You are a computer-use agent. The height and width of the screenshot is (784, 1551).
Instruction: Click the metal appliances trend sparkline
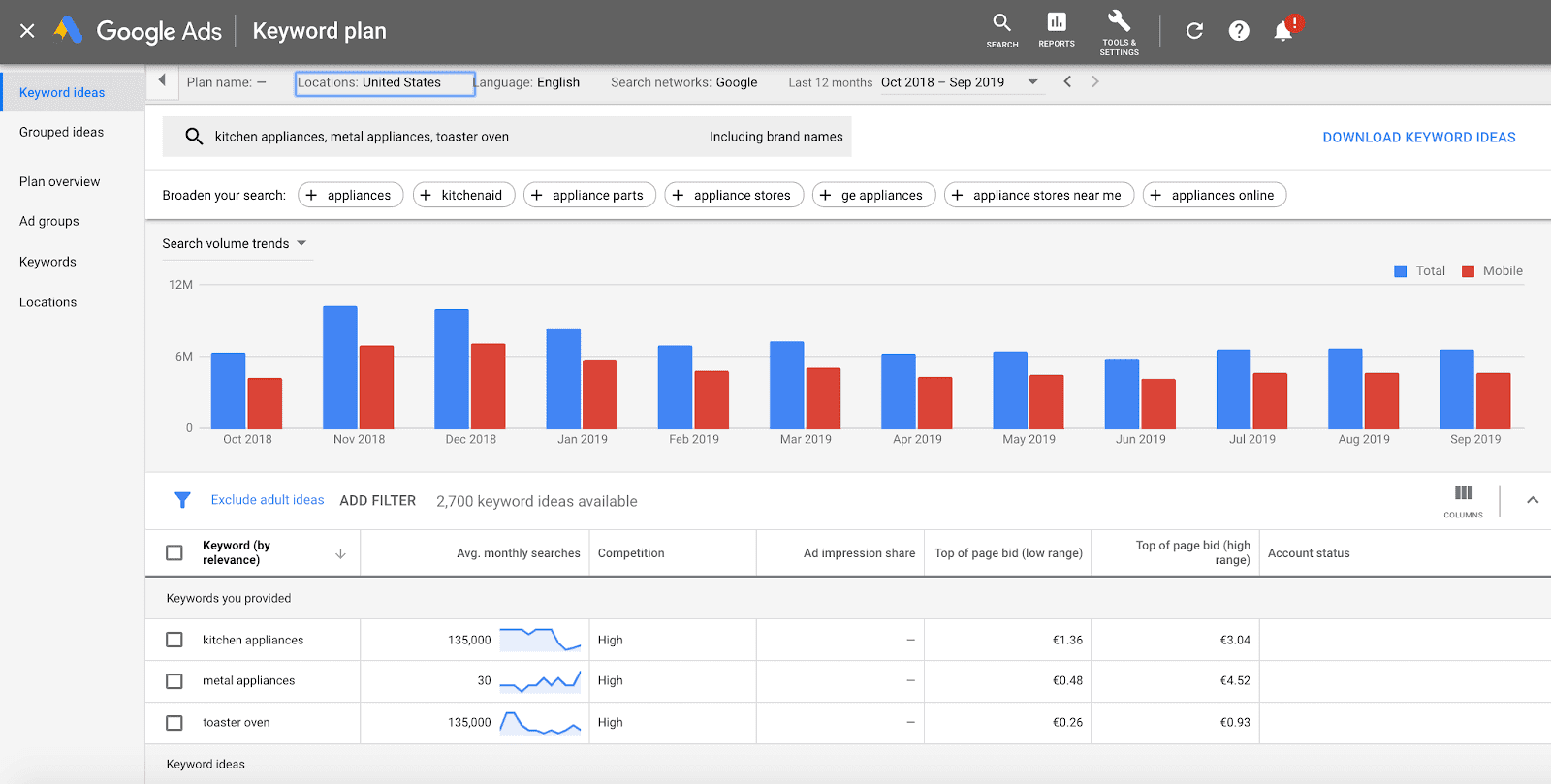coord(540,680)
